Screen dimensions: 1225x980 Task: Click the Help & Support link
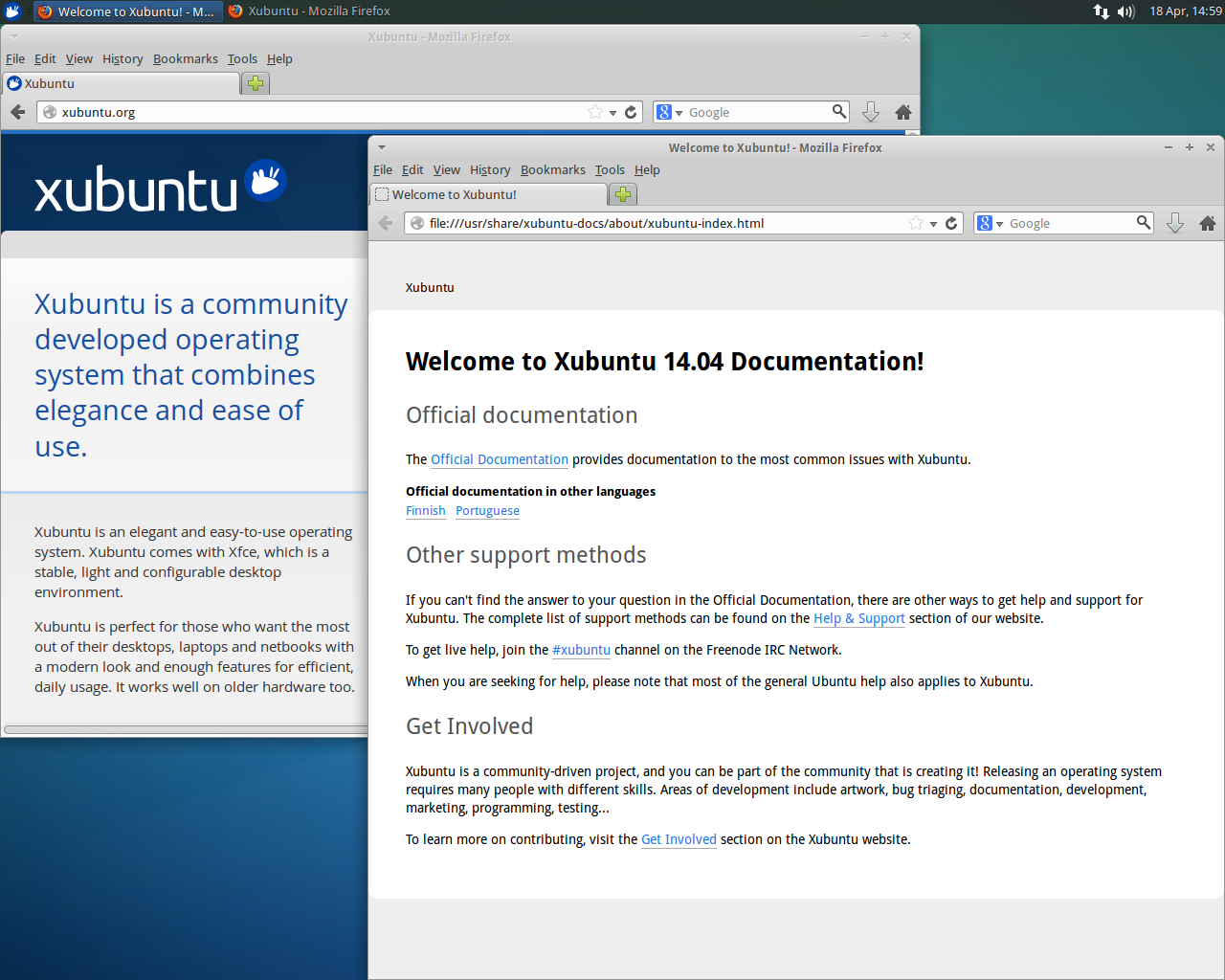point(859,618)
